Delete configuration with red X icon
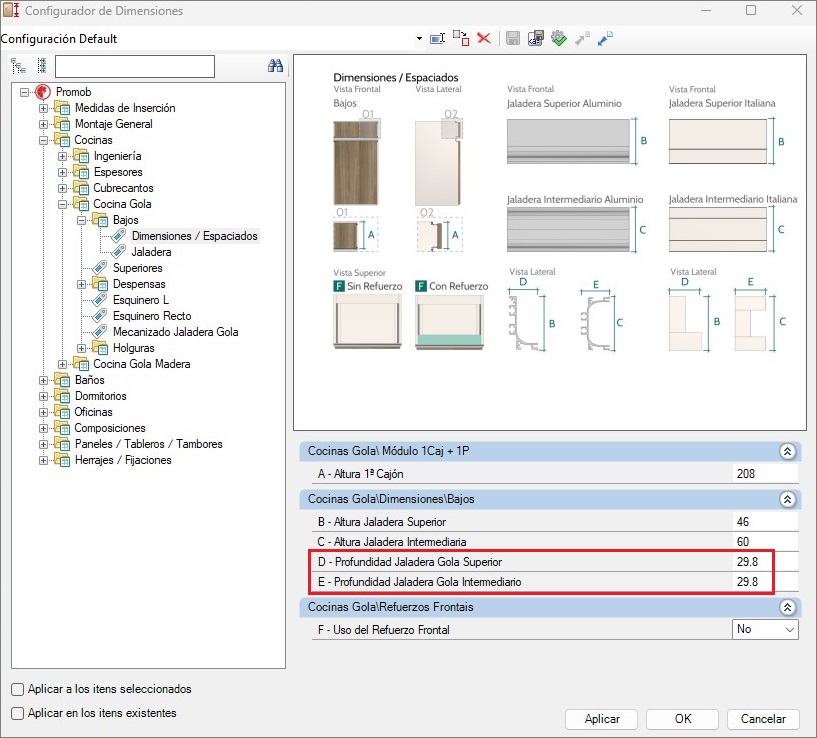The image size is (817, 738). tap(484, 38)
